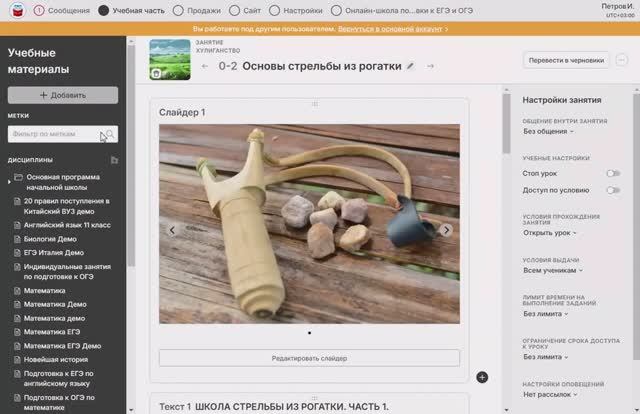Image resolution: width=640 pixels, height=414 pixels.
Task: Open the Открыть урок dropdown
Action: tap(549, 232)
